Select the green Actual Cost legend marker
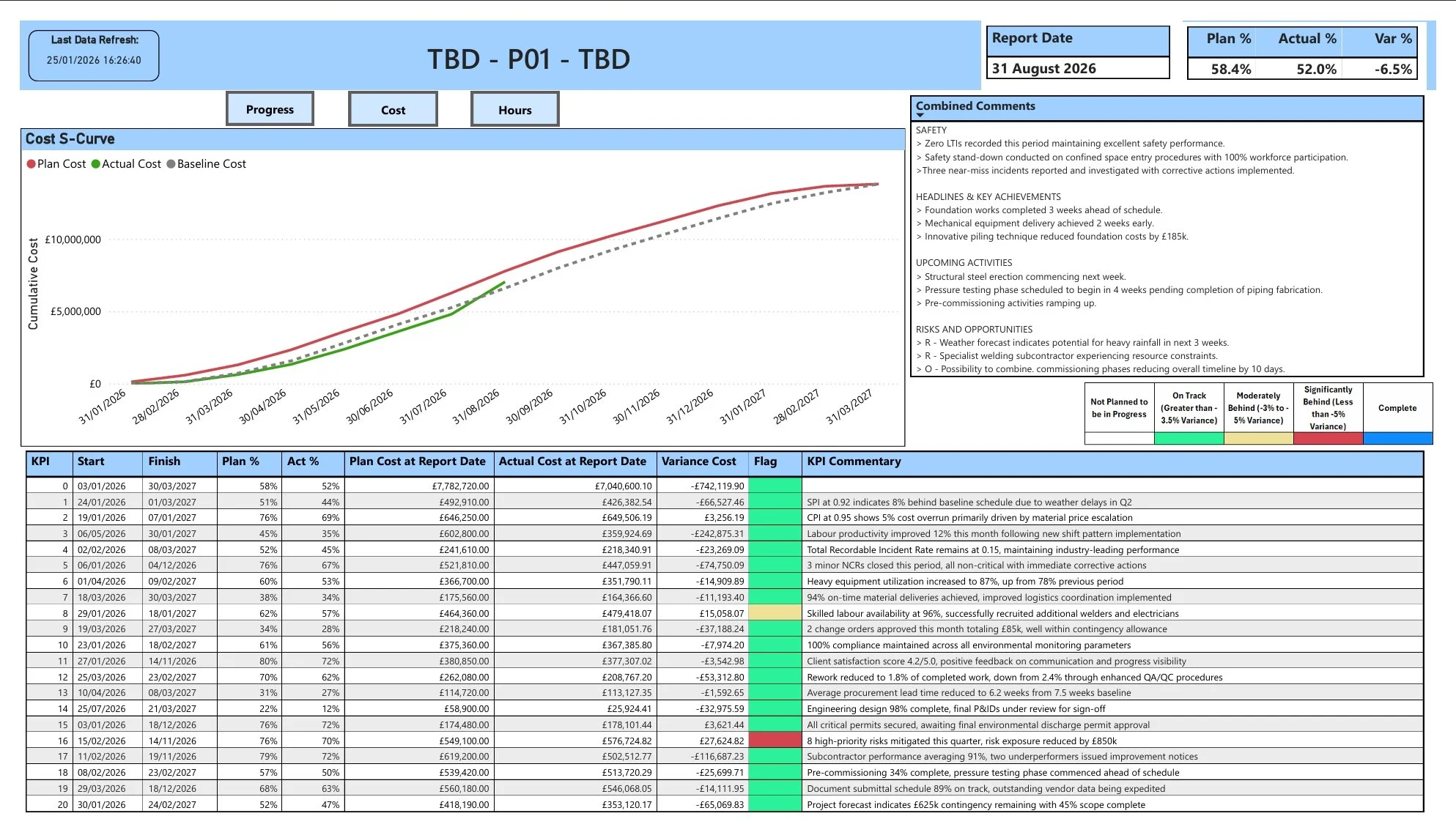 pyautogui.click(x=96, y=163)
